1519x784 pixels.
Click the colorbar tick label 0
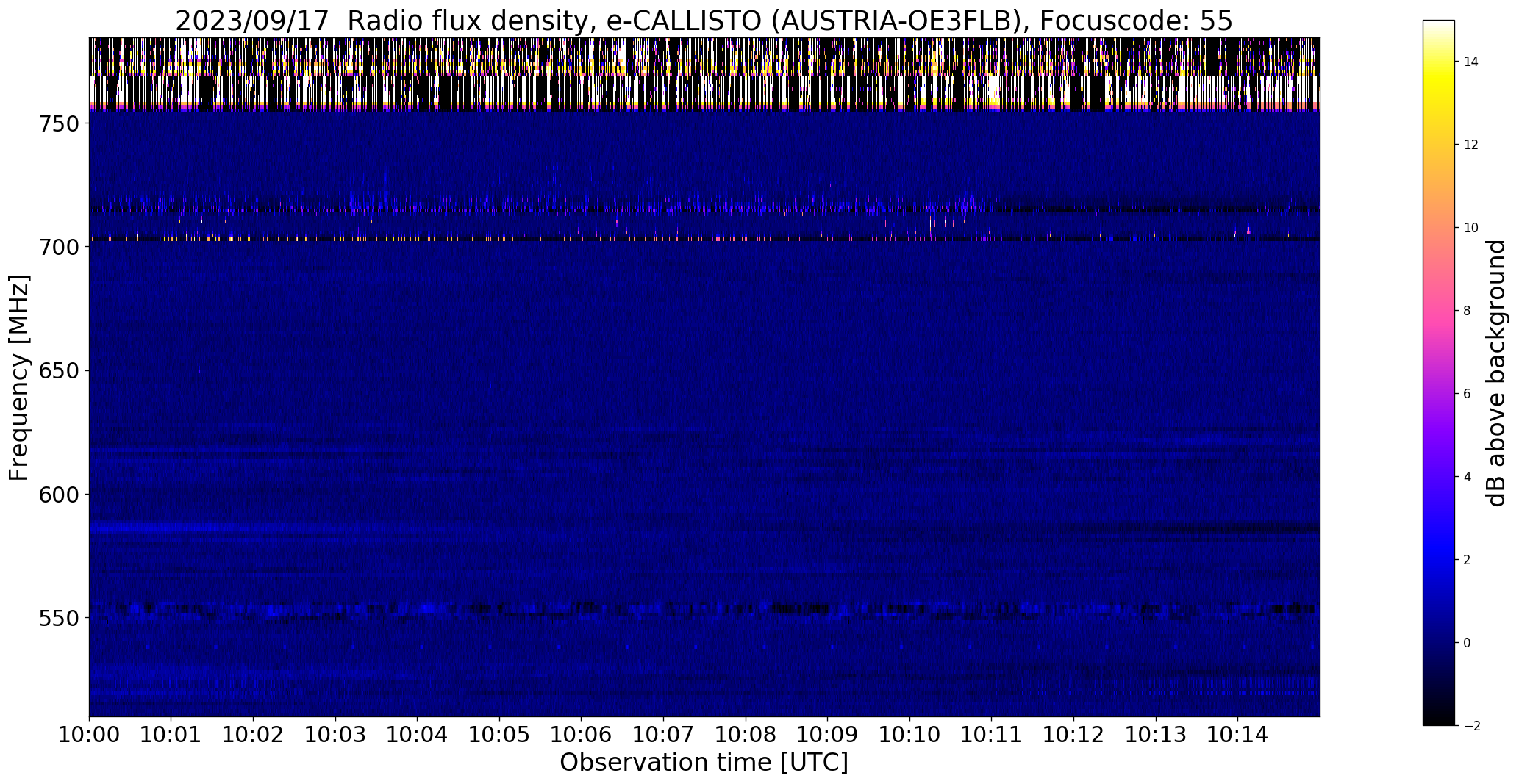[1467, 643]
